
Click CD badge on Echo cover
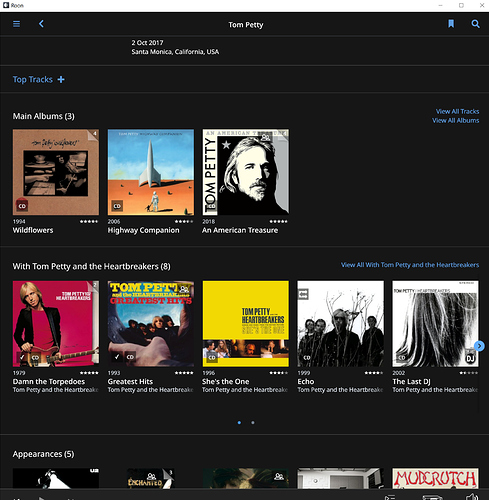pos(307,357)
